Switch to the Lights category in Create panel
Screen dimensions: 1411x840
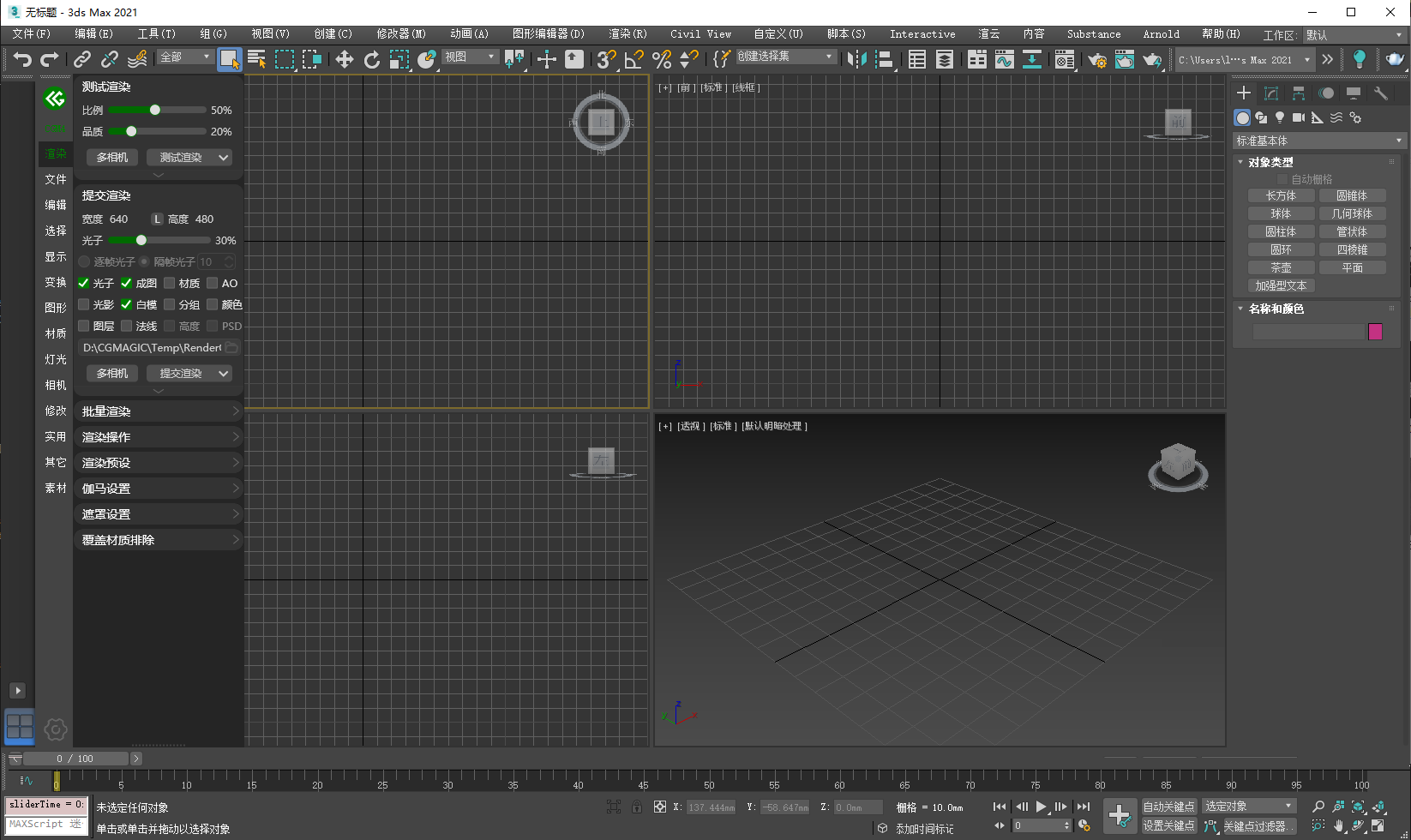(1280, 117)
